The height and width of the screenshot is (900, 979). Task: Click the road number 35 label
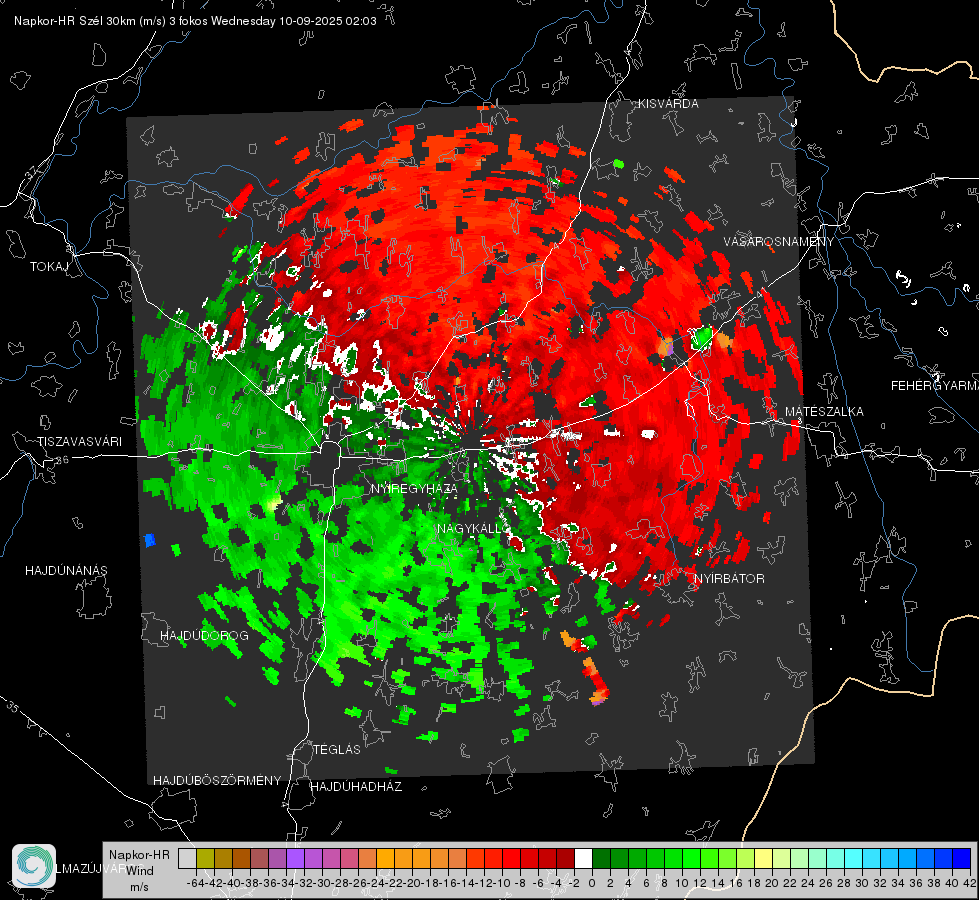13,707
